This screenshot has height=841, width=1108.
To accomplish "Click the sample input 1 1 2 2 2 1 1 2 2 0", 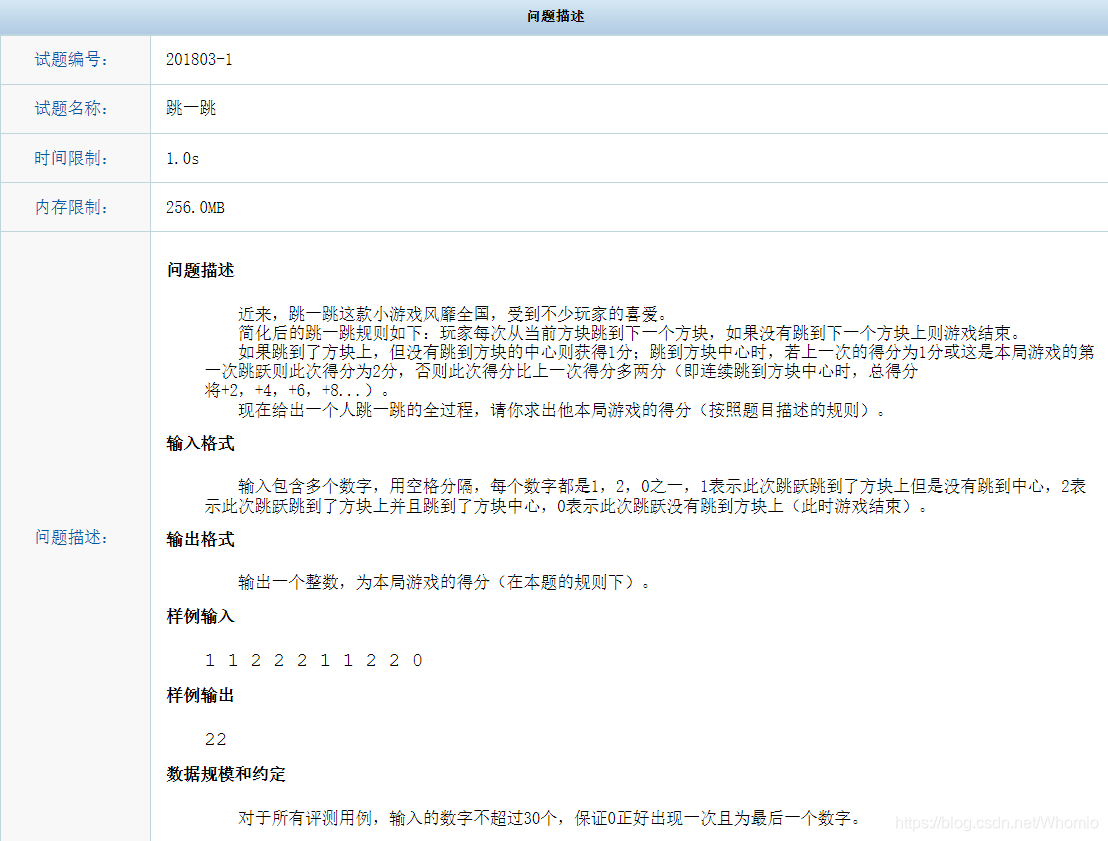I will tap(314, 660).
